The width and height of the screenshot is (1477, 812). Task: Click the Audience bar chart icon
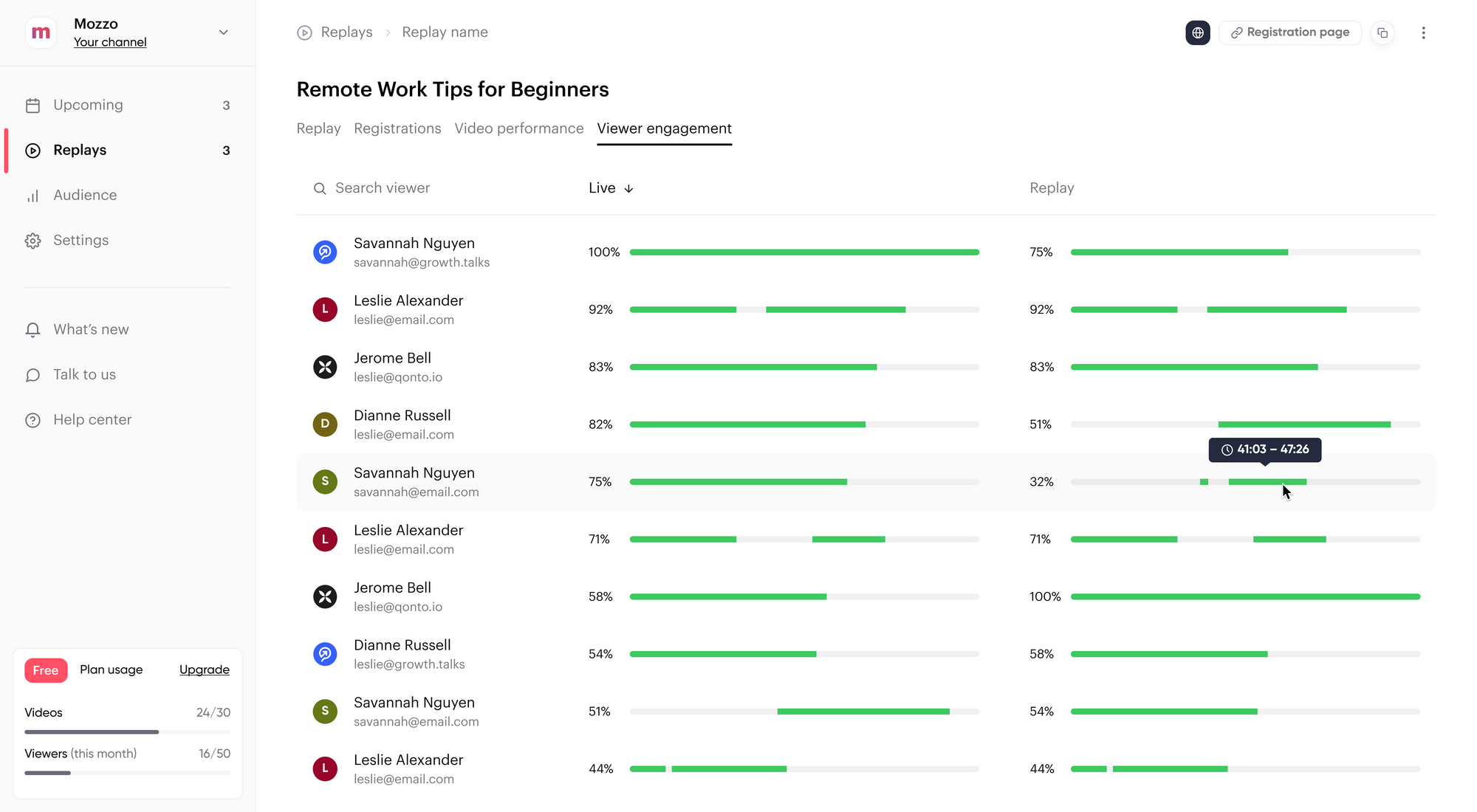tap(32, 196)
